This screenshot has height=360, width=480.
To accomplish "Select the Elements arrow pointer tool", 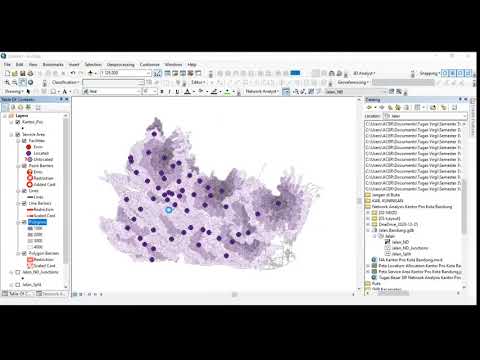I will [x=28, y=91].
